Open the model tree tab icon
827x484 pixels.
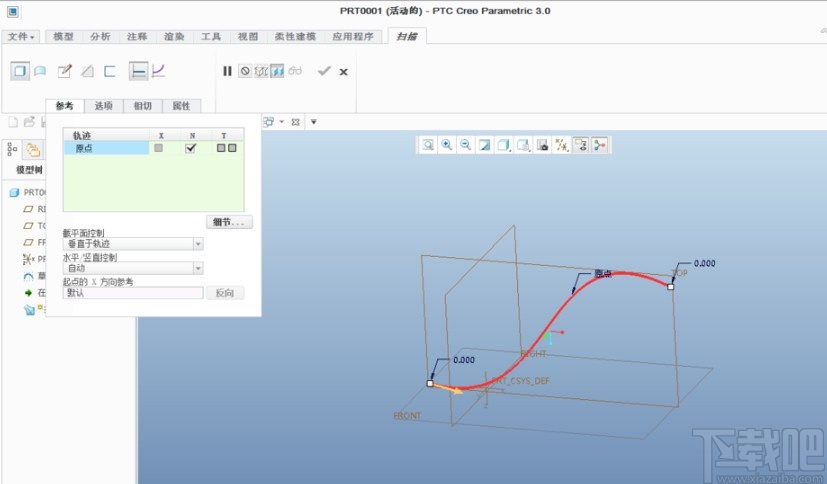(12, 150)
